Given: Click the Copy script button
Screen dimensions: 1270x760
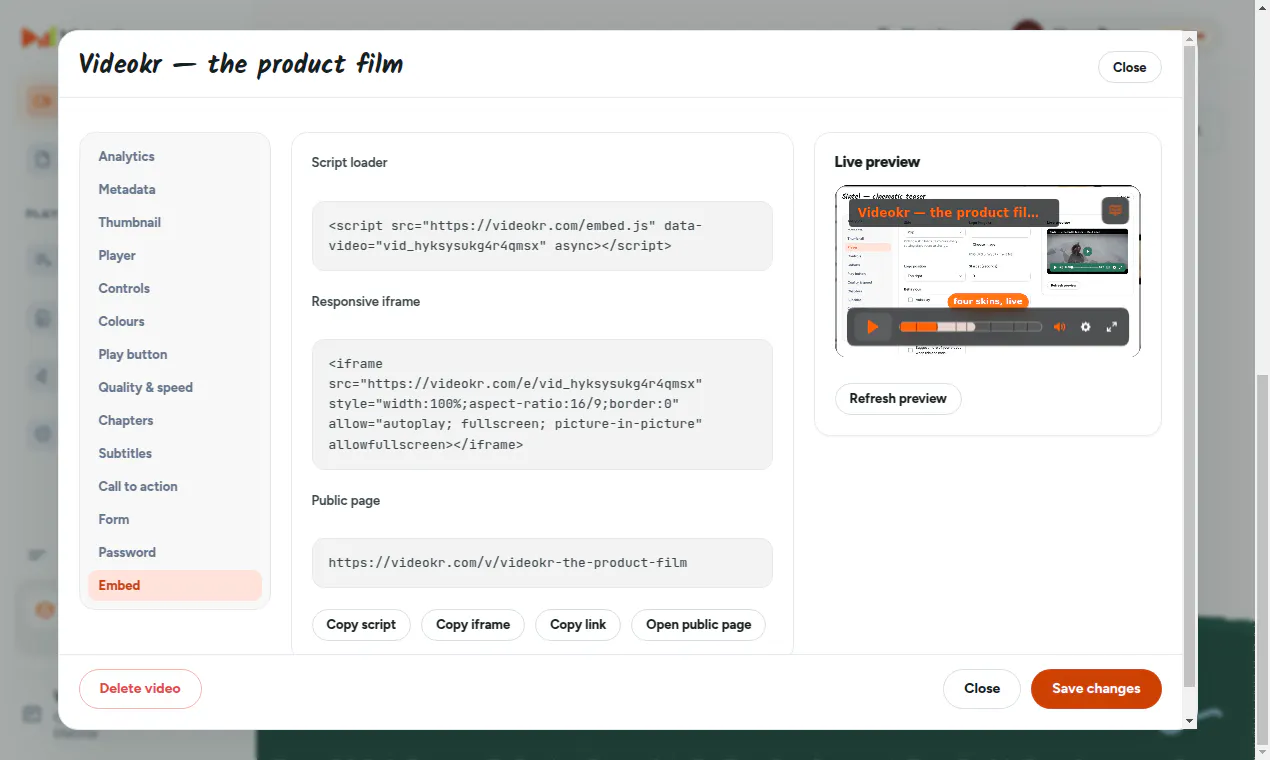Looking at the screenshot, I should pos(361,624).
